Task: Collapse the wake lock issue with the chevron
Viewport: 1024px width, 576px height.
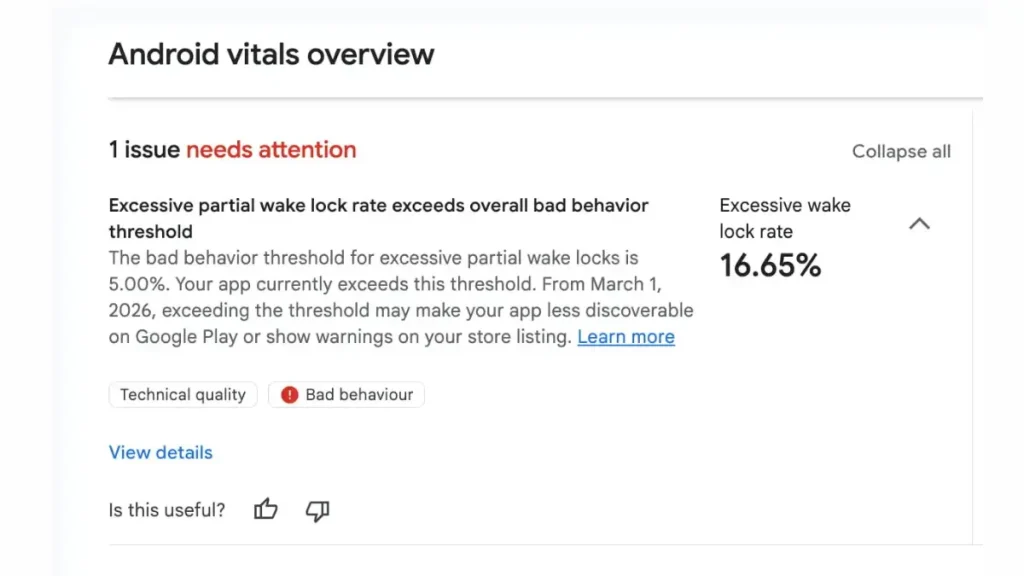Action: [919, 224]
